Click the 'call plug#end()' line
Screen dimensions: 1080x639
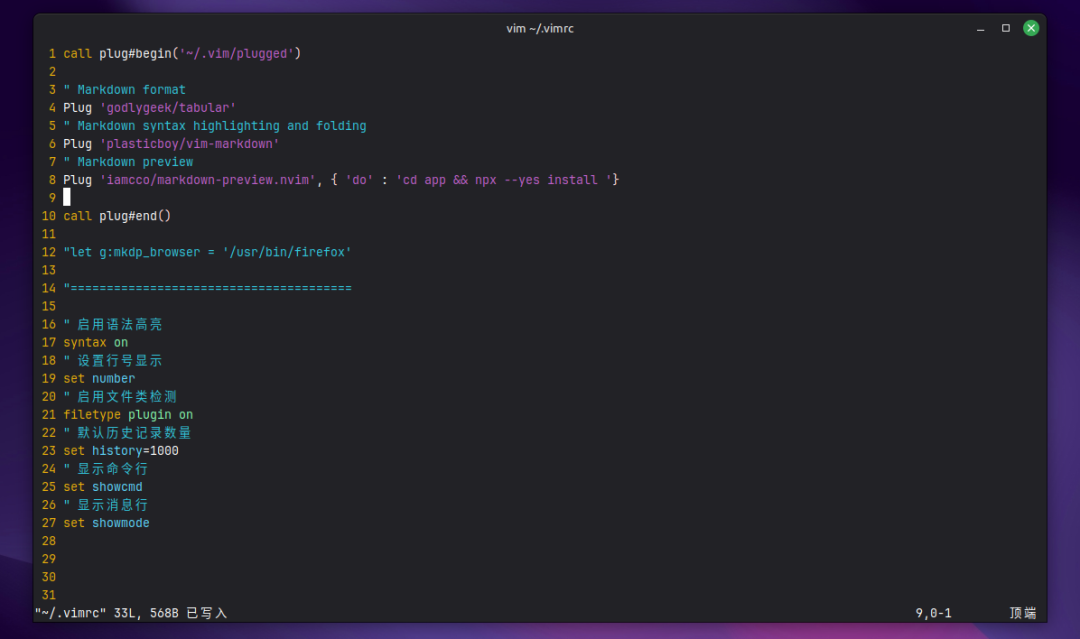tap(117, 216)
